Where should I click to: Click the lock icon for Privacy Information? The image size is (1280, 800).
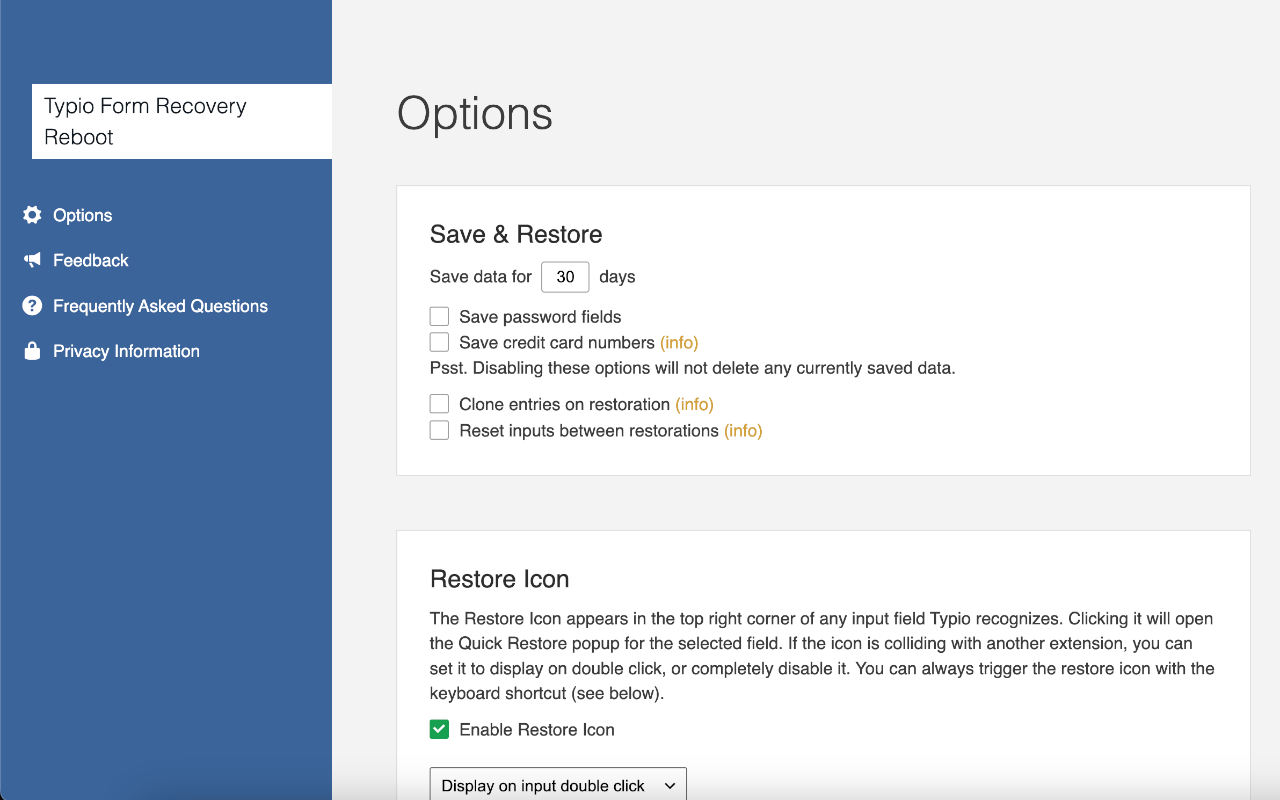pyautogui.click(x=32, y=351)
